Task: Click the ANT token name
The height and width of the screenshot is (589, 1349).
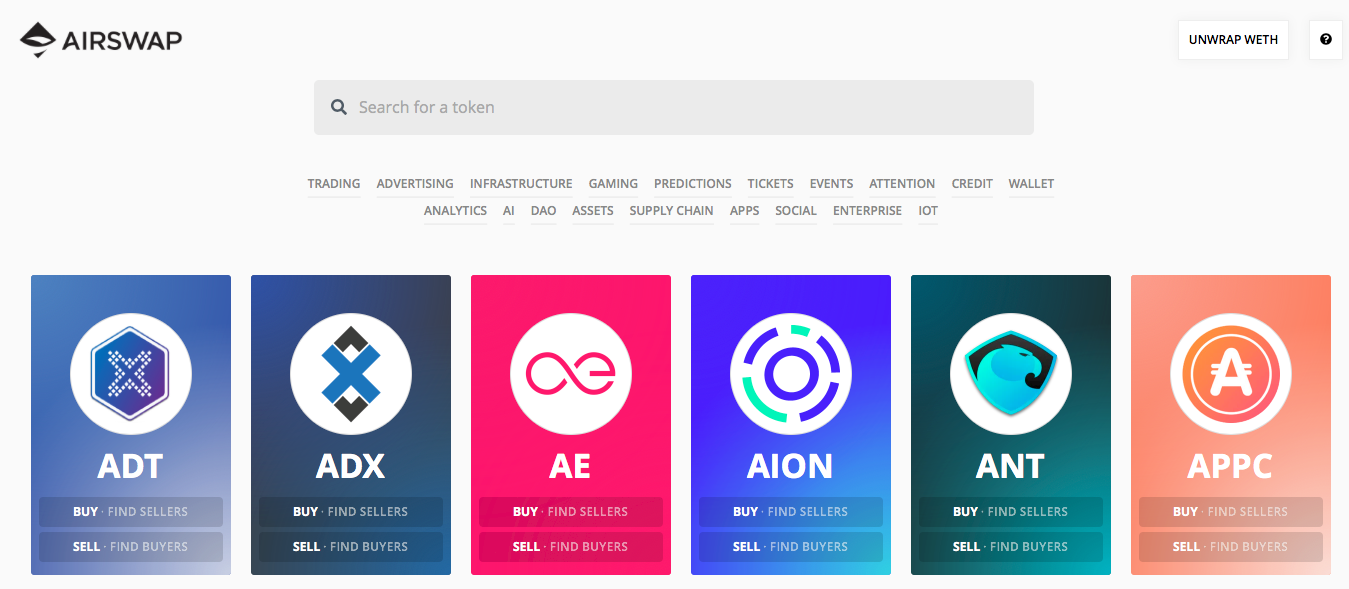Action: (x=1011, y=466)
